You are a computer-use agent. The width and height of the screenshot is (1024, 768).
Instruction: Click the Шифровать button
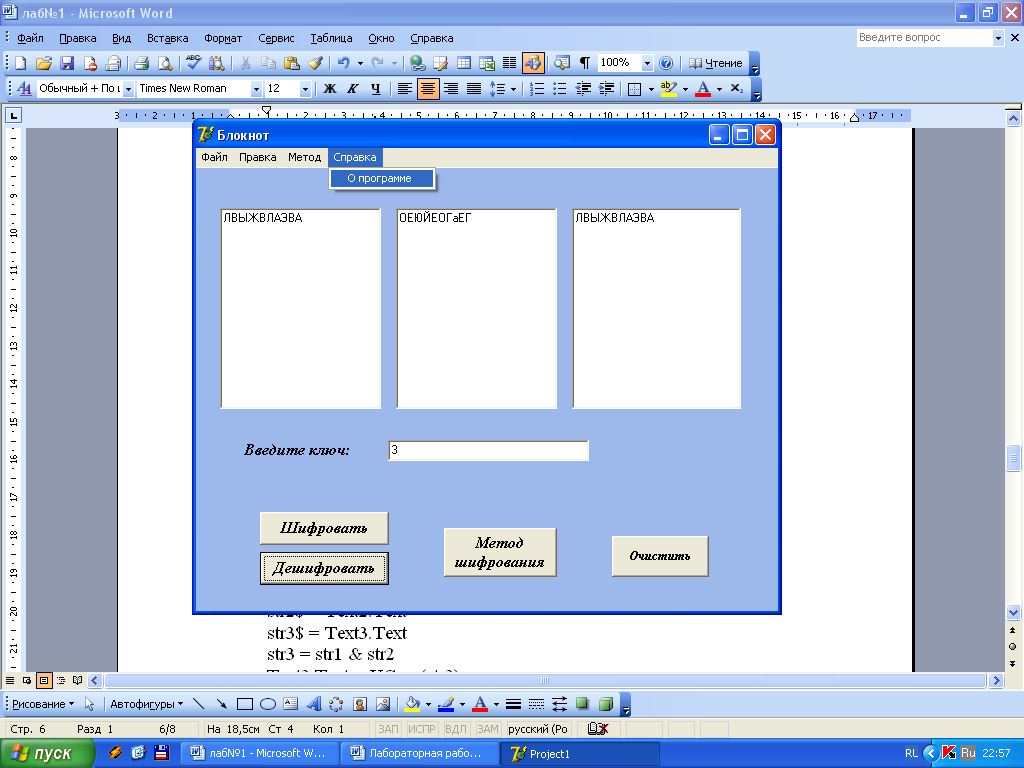pos(324,528)
